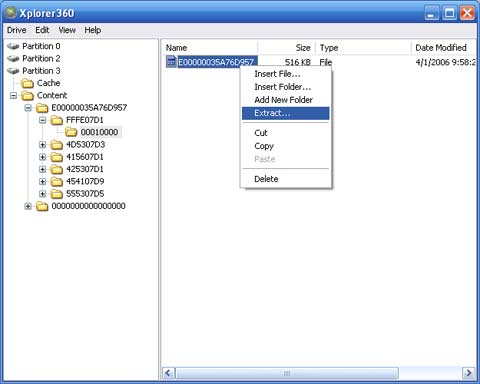This screenshot has height=384, width=480.
Task: Click the 00010000 folder icon
Action: coord(71,132)
